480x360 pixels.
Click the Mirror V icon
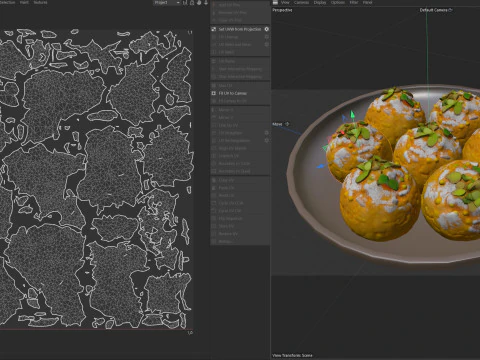[214, 117]
